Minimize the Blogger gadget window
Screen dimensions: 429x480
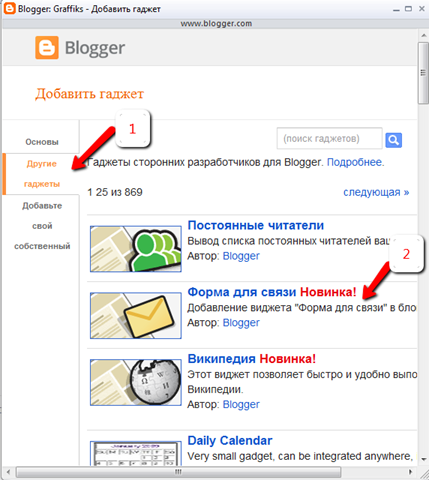[396, 9]
